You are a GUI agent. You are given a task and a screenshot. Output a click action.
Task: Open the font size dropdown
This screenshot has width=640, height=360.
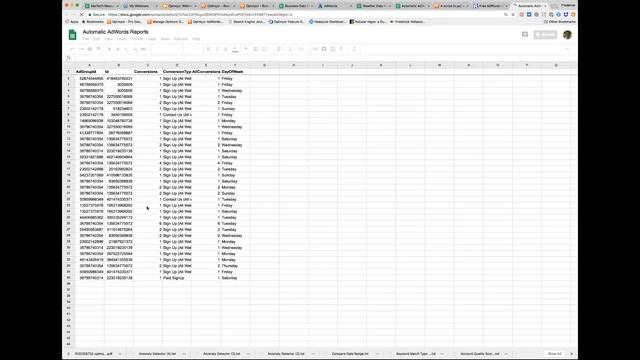(193, 49)
